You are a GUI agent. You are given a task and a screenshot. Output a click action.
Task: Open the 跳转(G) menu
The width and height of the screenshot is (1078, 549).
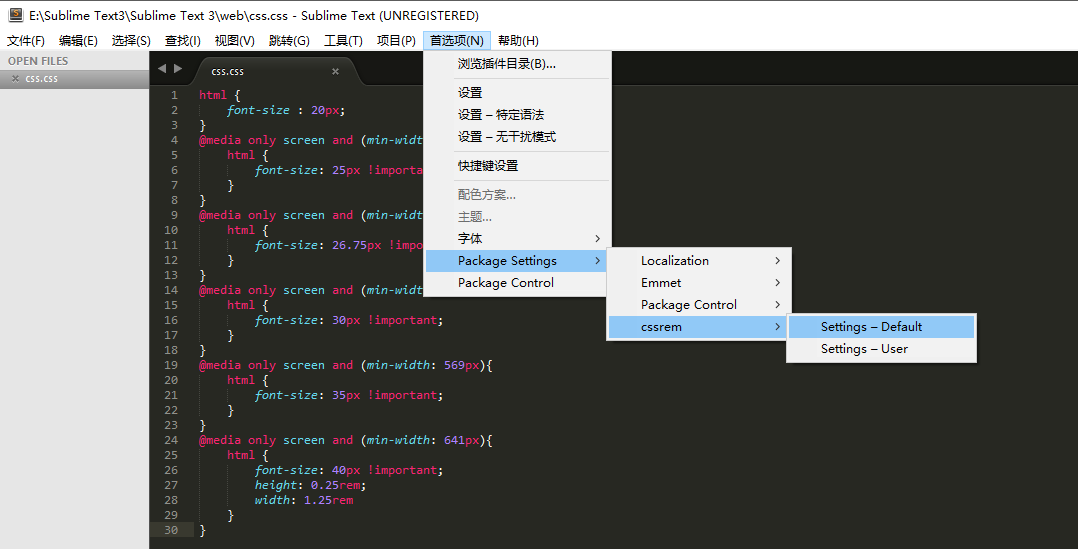point(289,41)
